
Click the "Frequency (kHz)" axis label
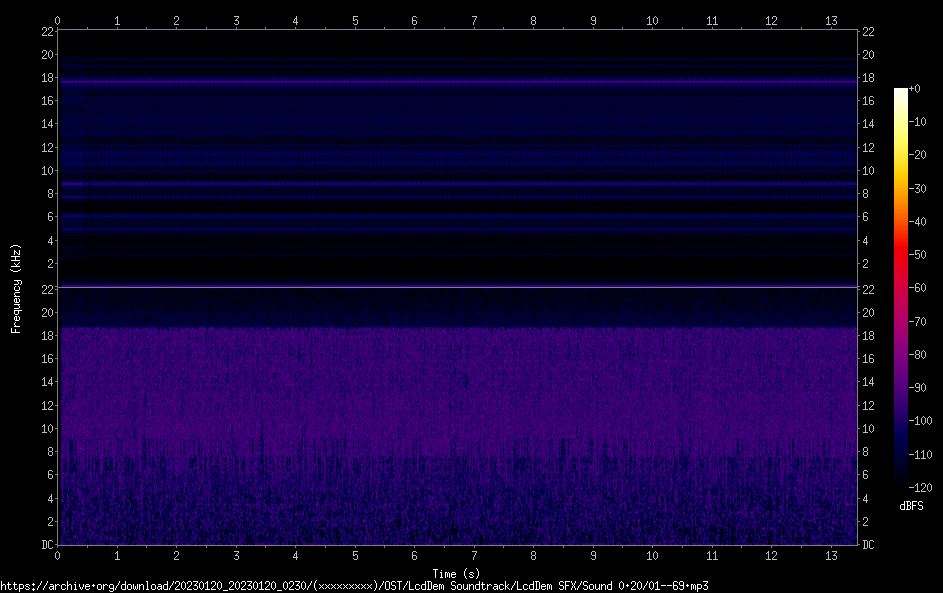point(16,287)
